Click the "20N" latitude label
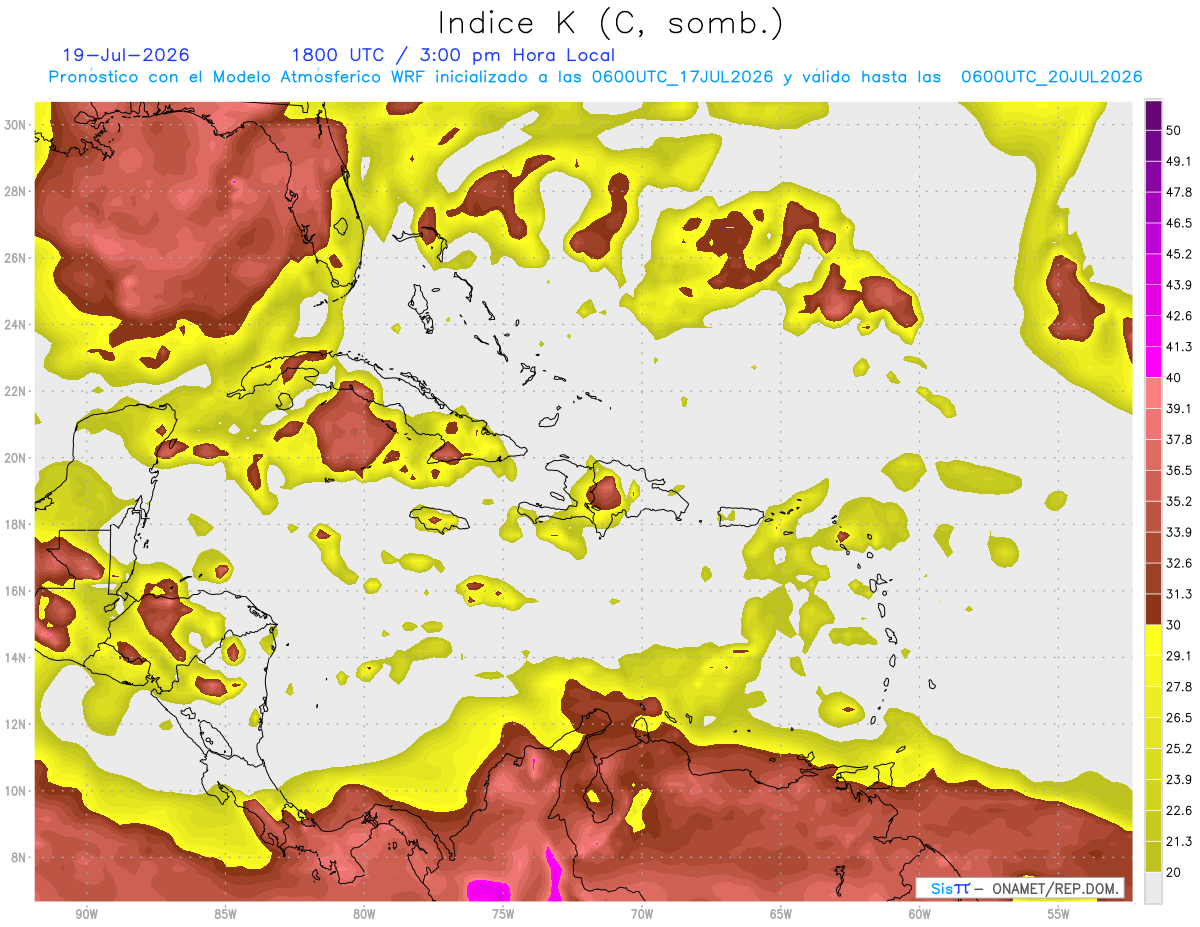The height and width of the screenshot is (927, 1200). coord(15,458)
